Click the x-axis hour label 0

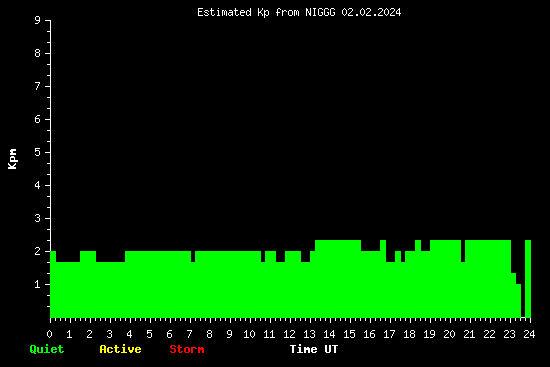coord(49,334)
